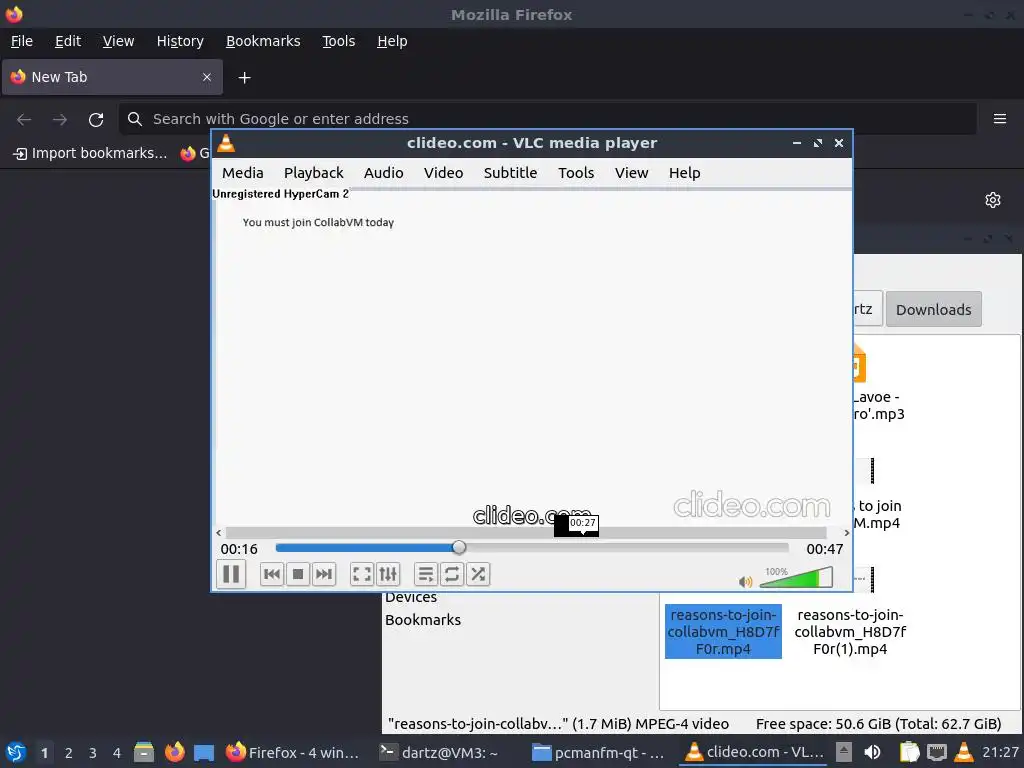Click the VLC cone title icon

pos(226,143)
